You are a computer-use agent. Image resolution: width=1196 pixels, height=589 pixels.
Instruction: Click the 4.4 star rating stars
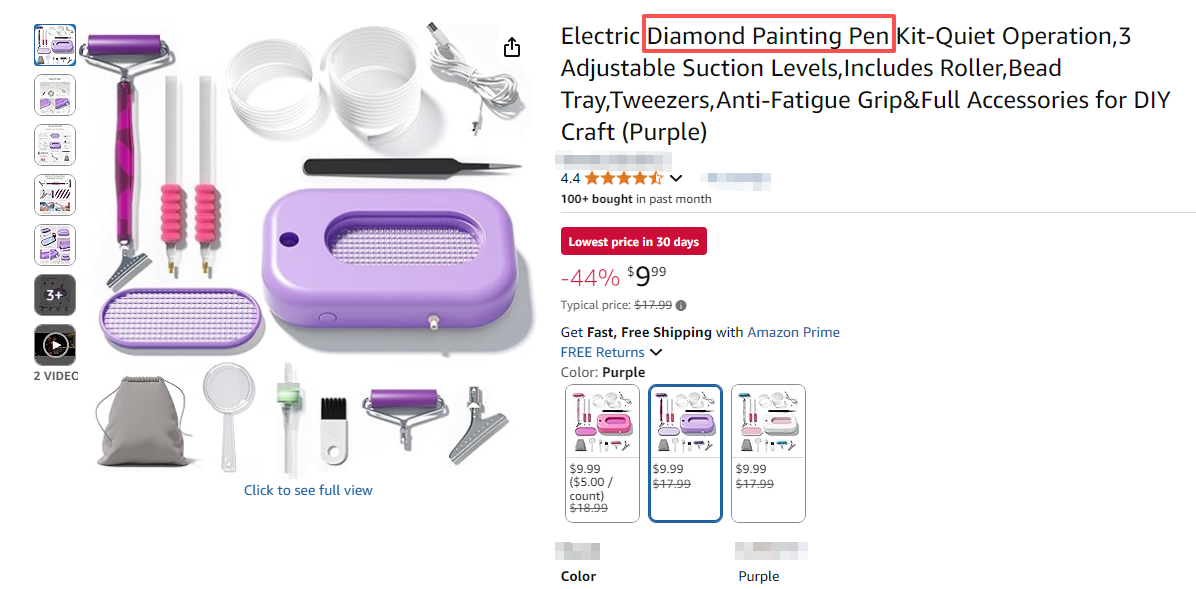coord(623,179)
